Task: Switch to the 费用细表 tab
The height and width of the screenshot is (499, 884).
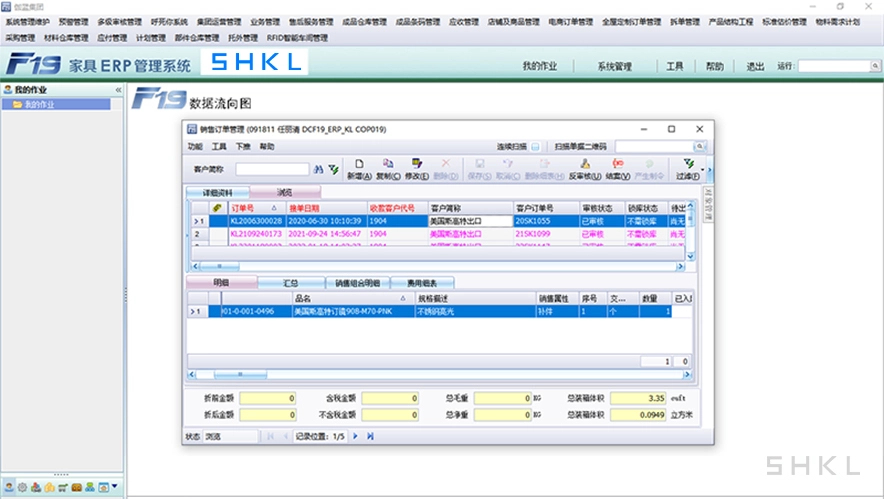Action: point(422,283)
